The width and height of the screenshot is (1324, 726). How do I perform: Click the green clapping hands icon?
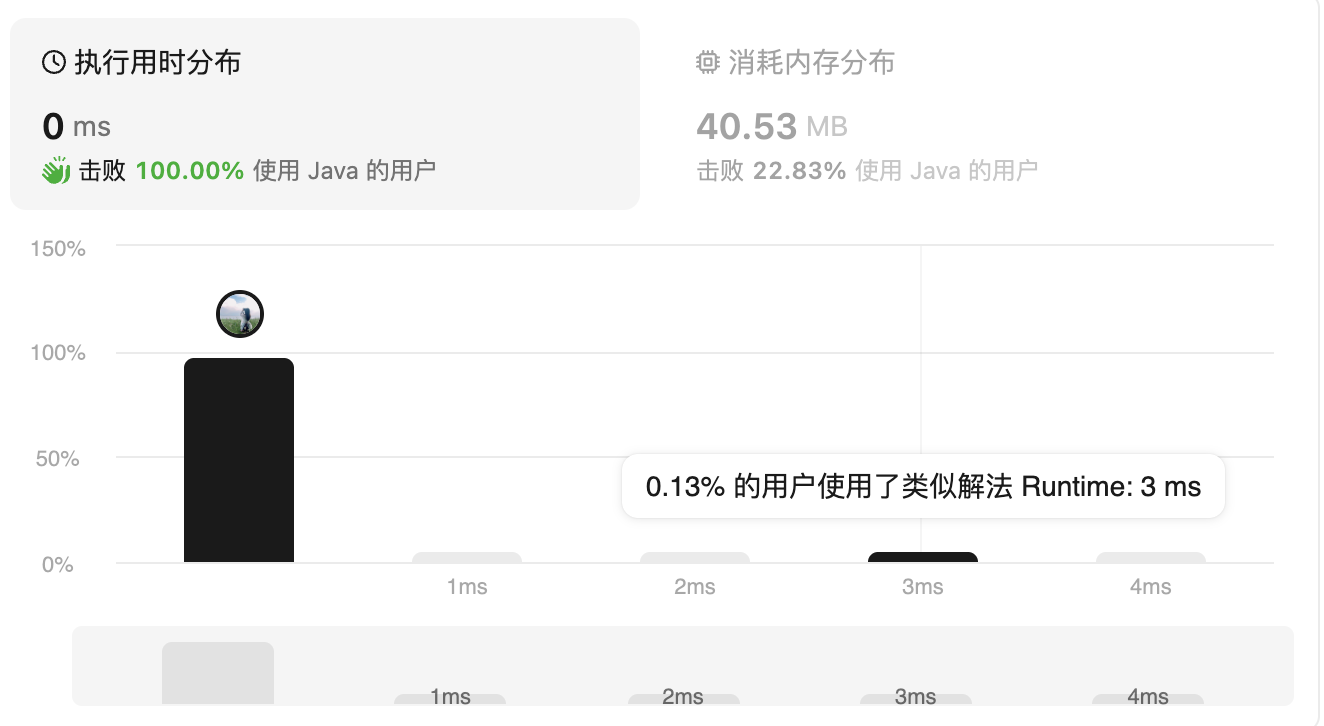(x=57, y=170)
